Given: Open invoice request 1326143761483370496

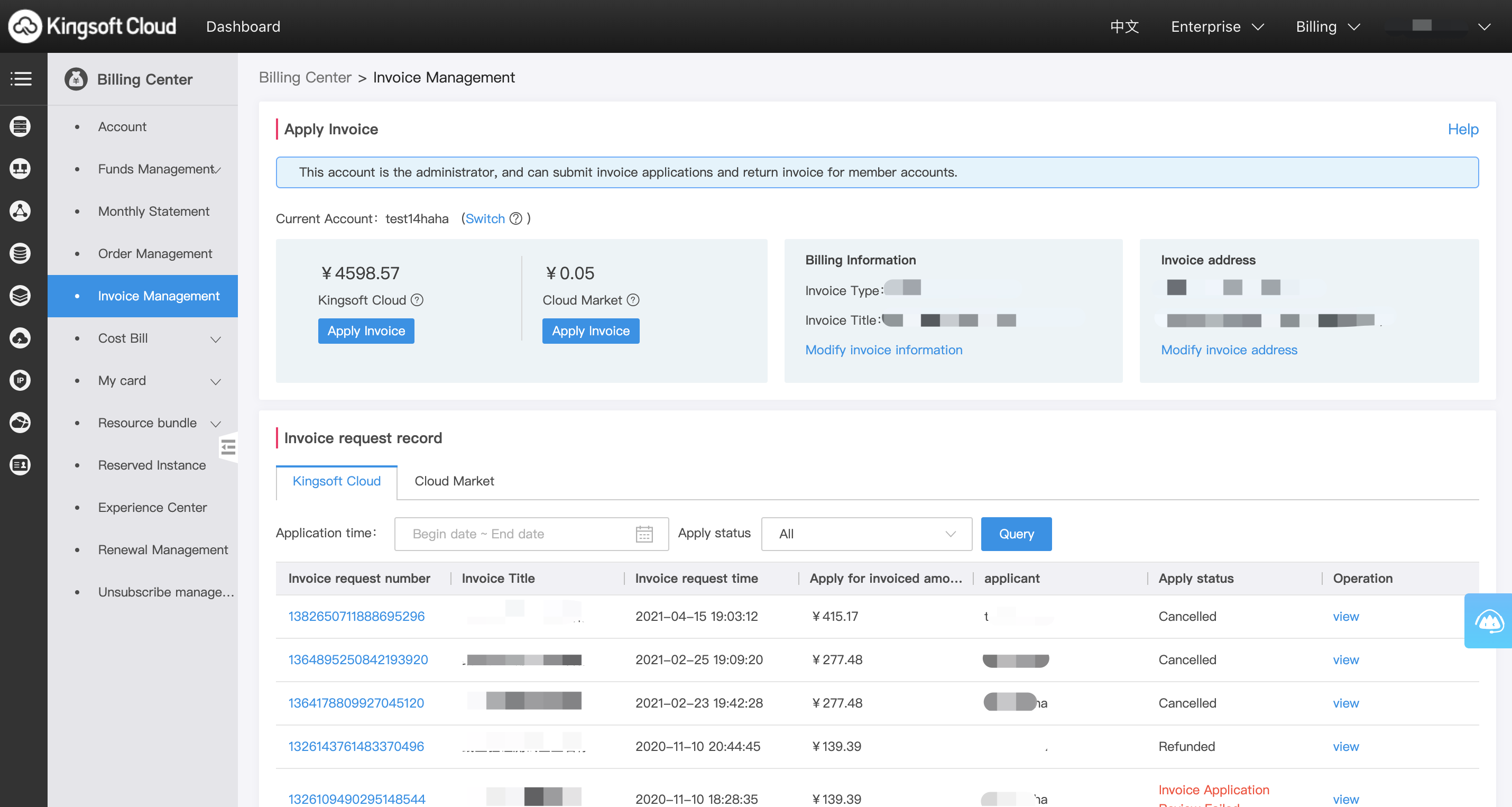Looking at the screenshot, I should [356, 747].
